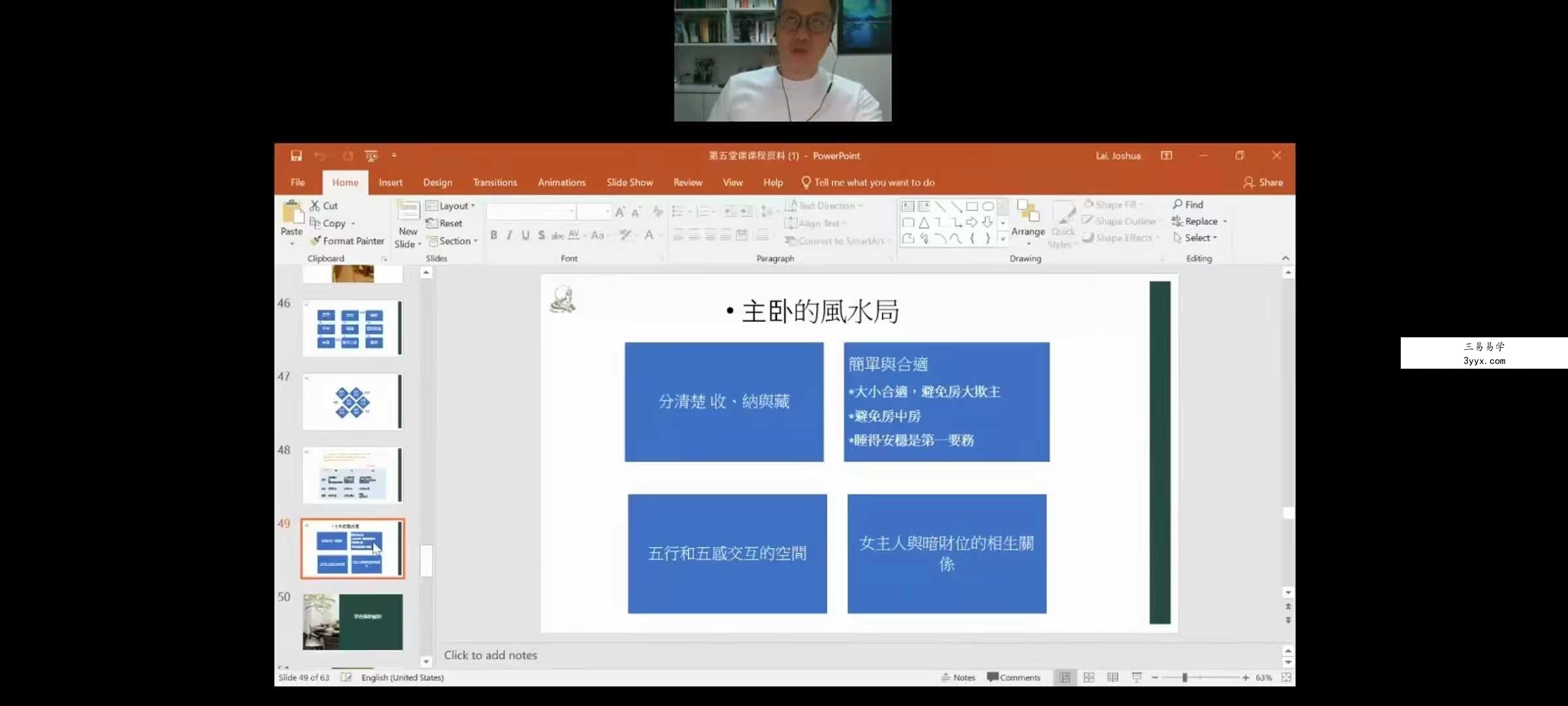Toggle Bold formatting
The width and height of the screenshot is (1568, 706).
click(494, 235)
